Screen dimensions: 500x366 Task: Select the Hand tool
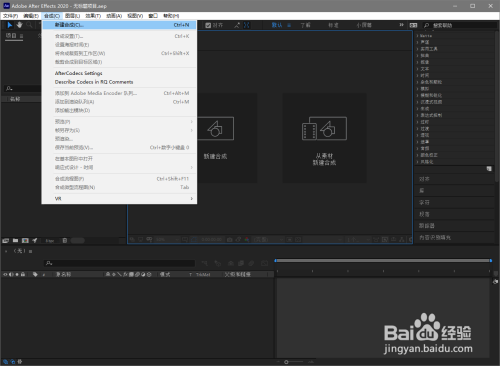(20, 25)
